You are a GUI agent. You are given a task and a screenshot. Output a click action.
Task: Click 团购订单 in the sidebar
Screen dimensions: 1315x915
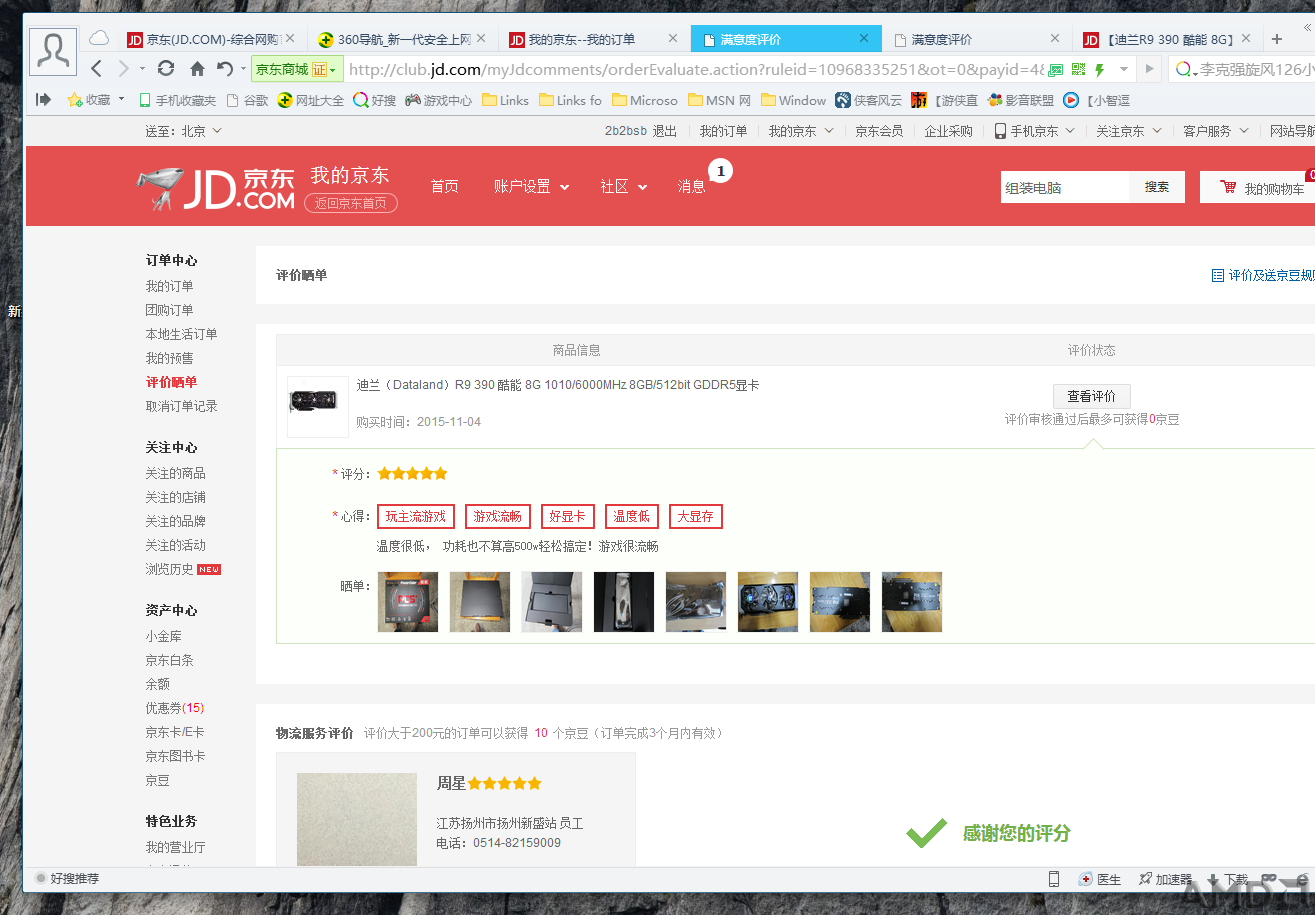(169, 310)
